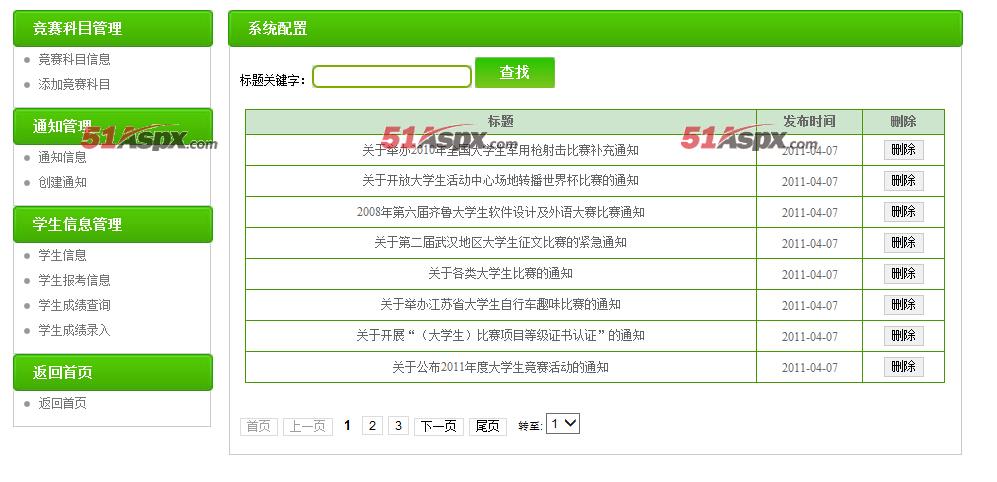Screen dimensions: 997x482
Task: Select title 关于各类大学生比赛的通知
Action: coord(500,273)
